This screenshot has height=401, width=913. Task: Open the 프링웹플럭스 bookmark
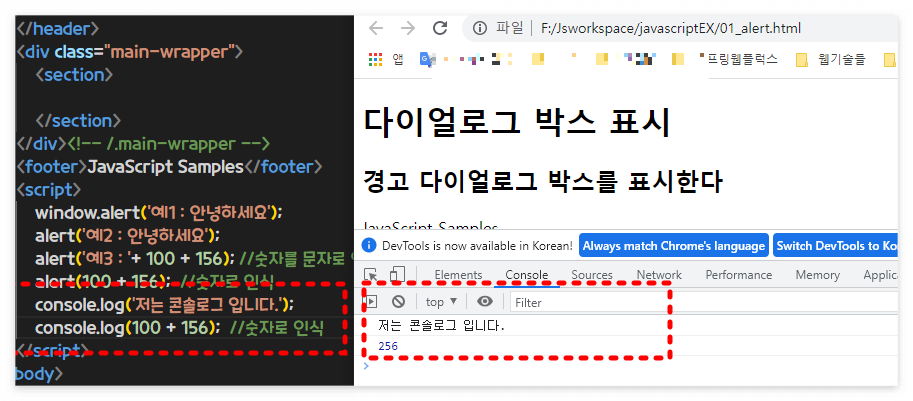tap(742, 59)
